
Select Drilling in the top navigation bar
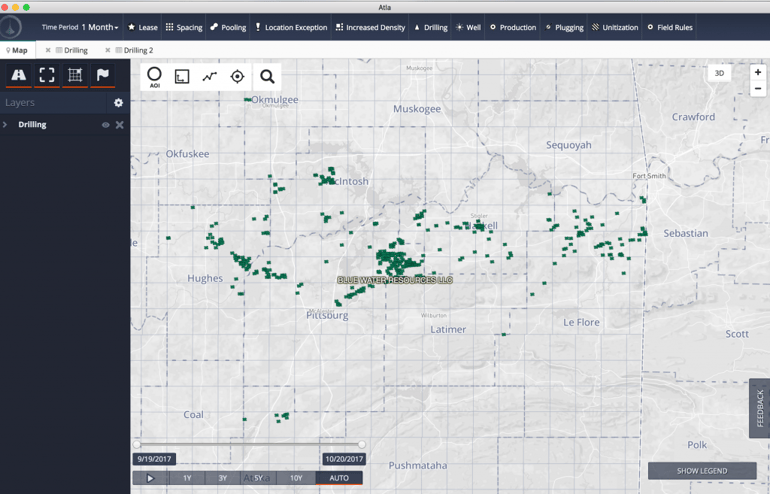pos(431,27)
